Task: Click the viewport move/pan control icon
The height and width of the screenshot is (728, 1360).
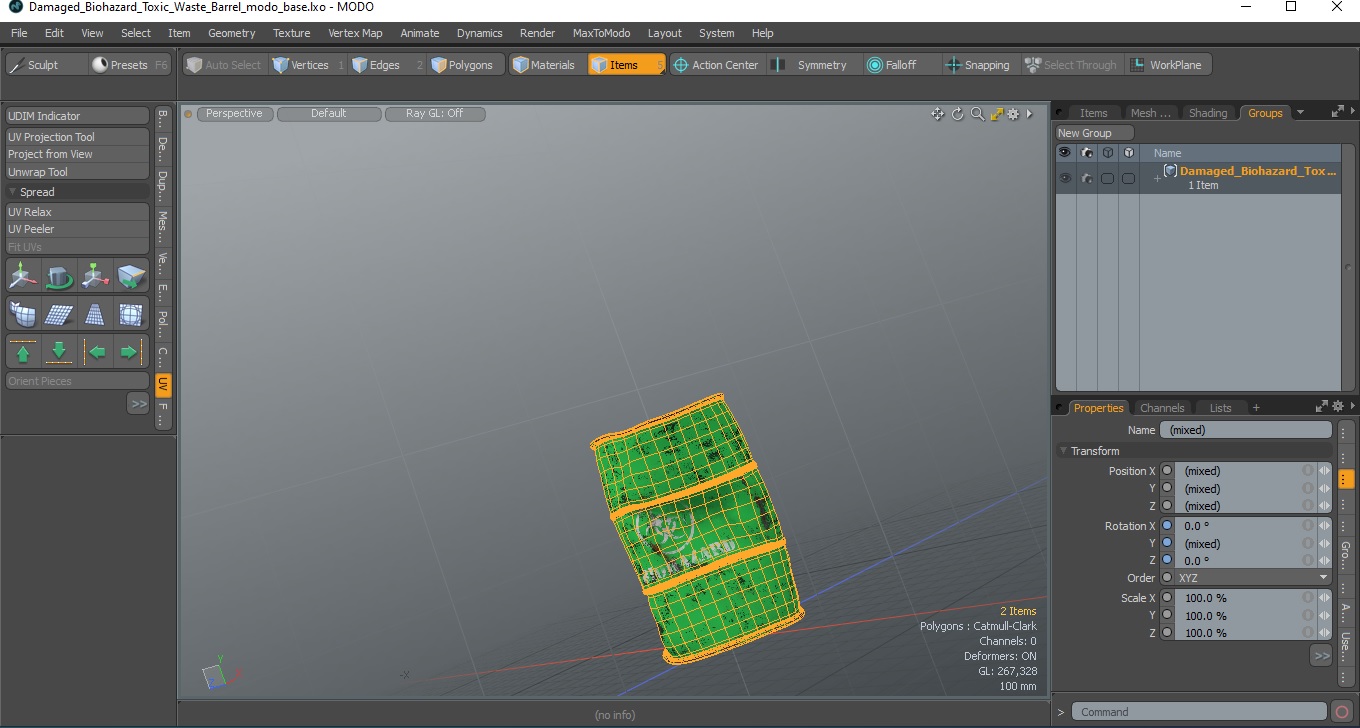Action: 938,114
